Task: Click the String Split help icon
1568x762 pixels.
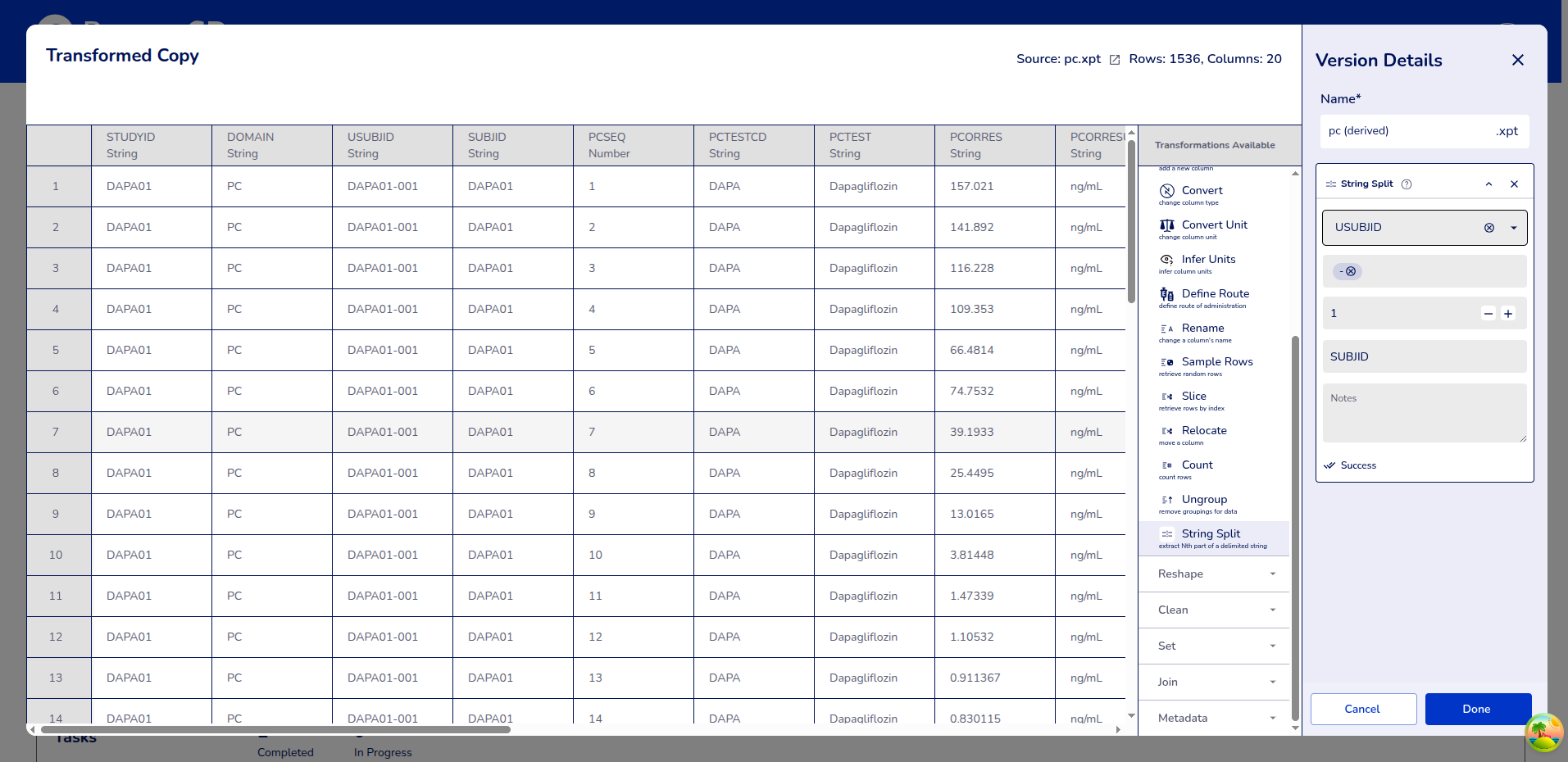Action: [x=1407, y=184]
